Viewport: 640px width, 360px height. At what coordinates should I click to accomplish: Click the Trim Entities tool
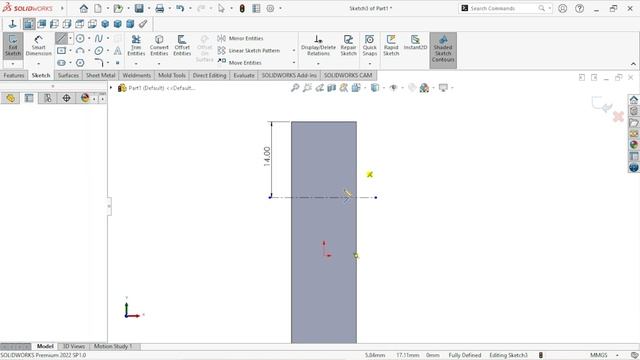point(136,45)
